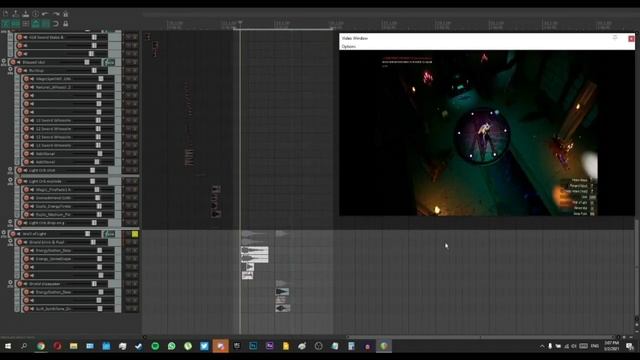Image resolution: width=640 pixels, height=360 pixels.
Task: Click the speaker icon on Wall of Light track
Action: coord(19,234)
